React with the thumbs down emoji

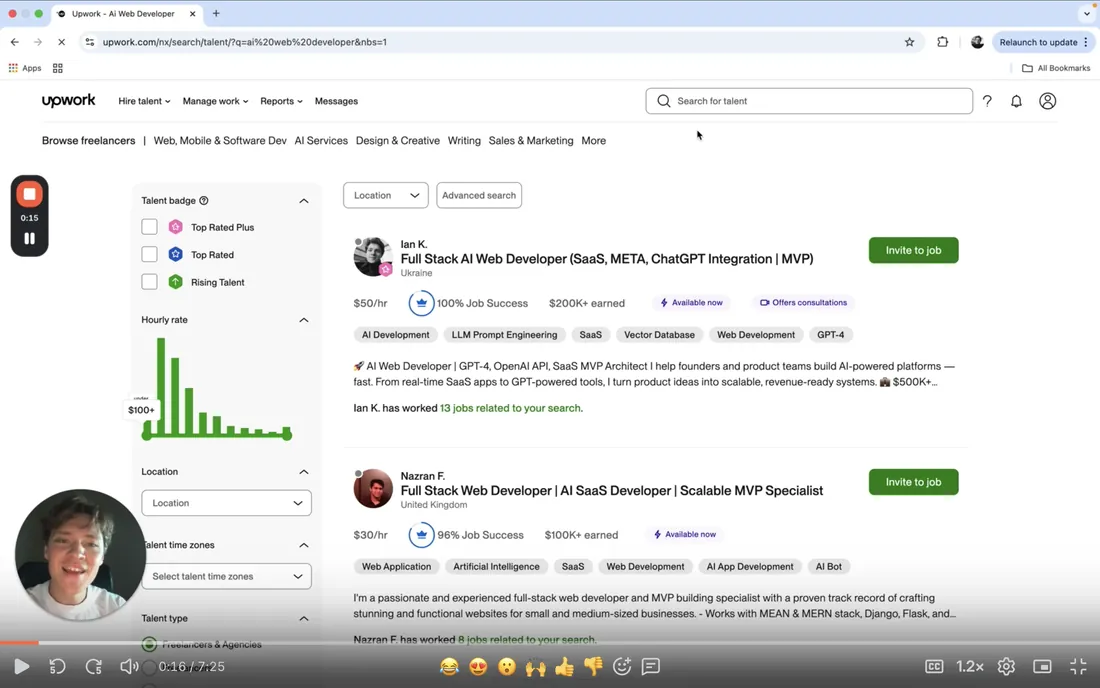593,666
